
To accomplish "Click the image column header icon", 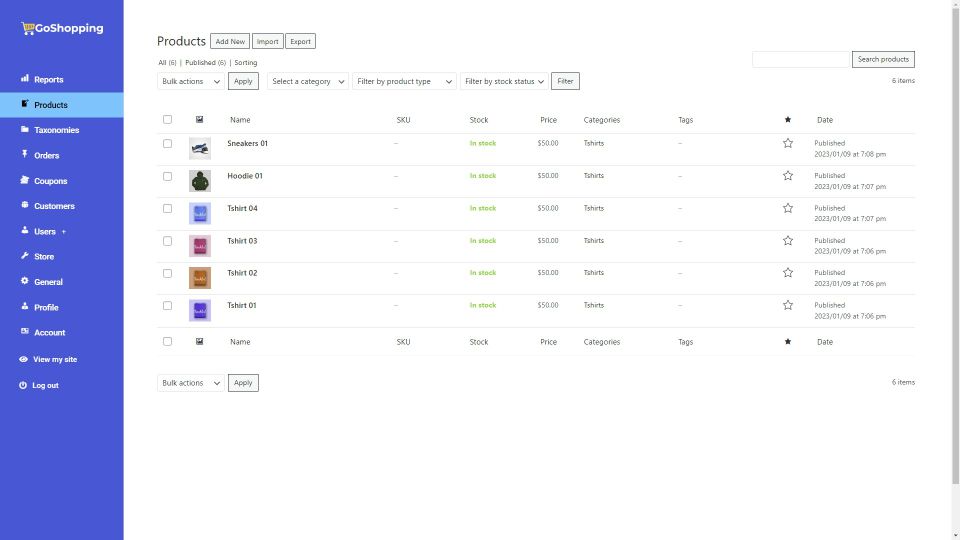I will click(x=199, y=120).
